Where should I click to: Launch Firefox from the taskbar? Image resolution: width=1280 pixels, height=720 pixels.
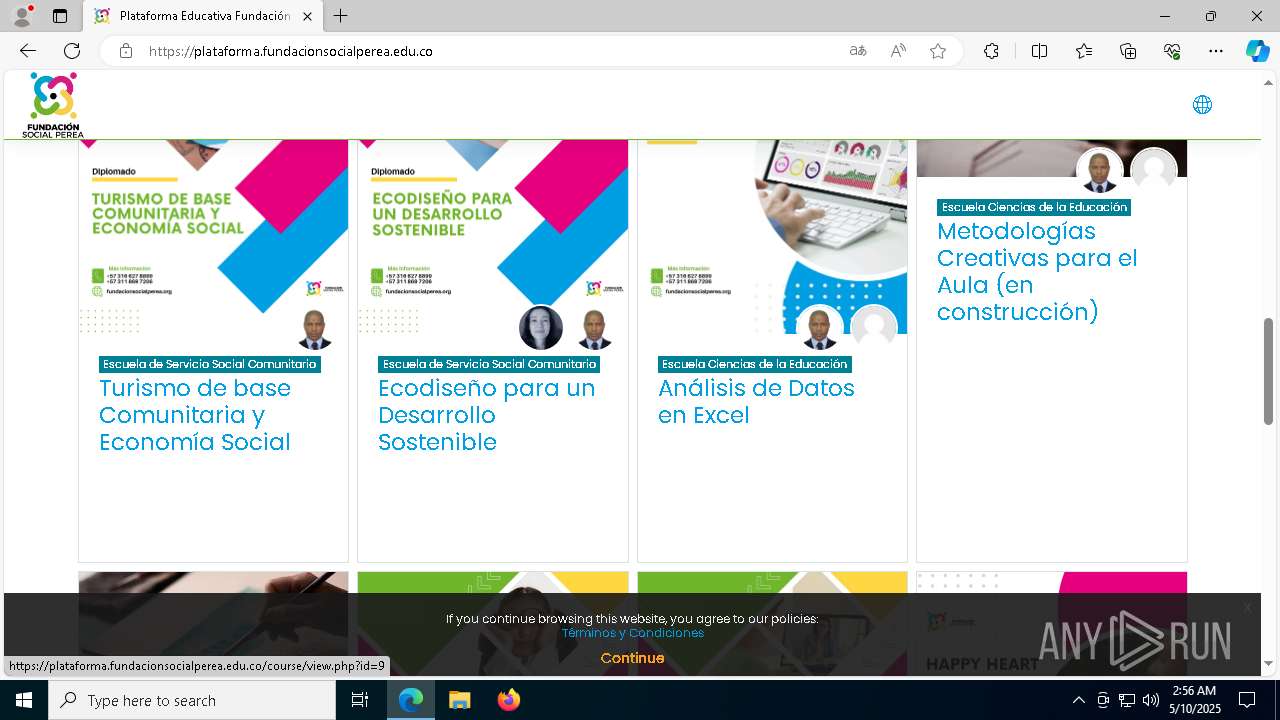pyautogui.click(x=508, y=700)
